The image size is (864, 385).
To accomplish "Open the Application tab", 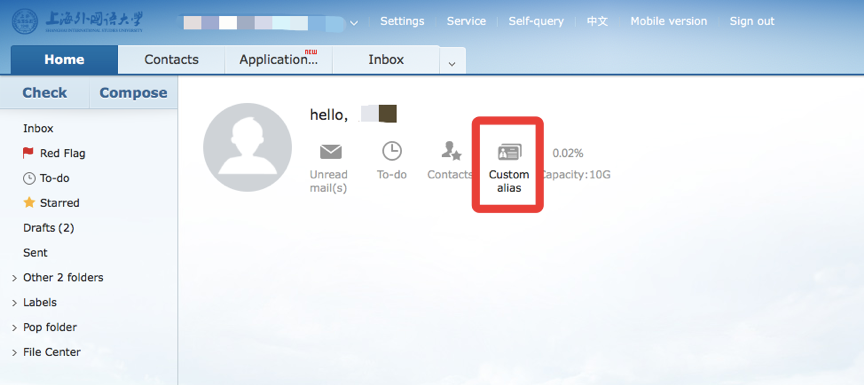I will pos(278,59).
